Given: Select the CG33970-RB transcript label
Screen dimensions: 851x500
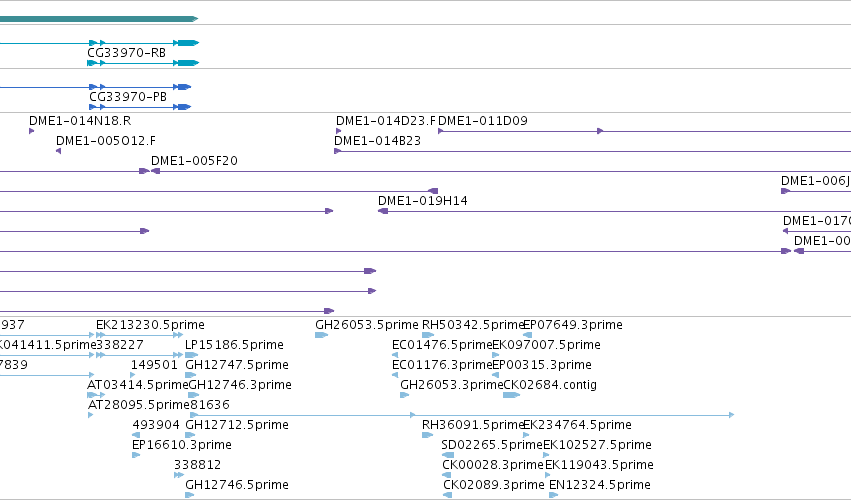Looking at the screenshot, I should tap(126, 53).
